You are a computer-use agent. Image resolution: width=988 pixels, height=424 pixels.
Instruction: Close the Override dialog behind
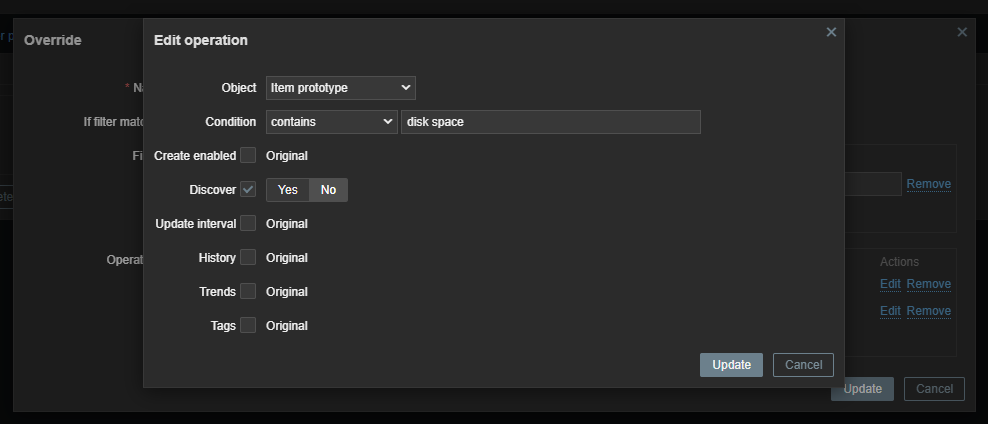(x=962, y=32)
